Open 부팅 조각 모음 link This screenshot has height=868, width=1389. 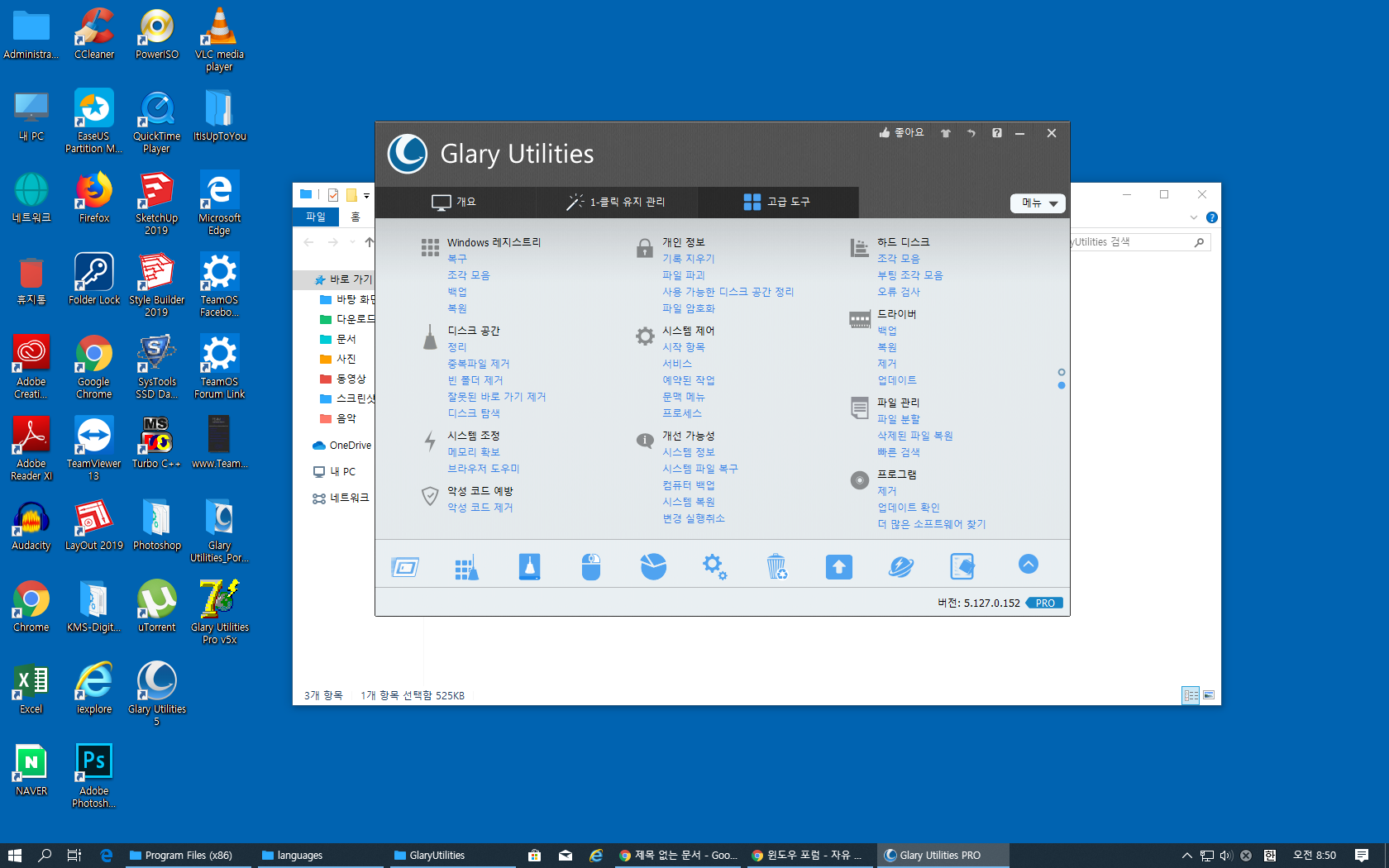point(910,275)
